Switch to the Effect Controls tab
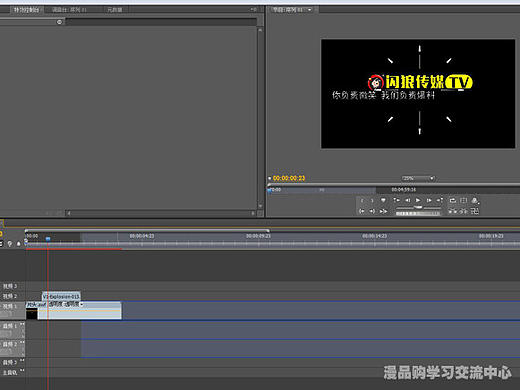The width and height of the screenshot is (520, 390). coord(26,10)
